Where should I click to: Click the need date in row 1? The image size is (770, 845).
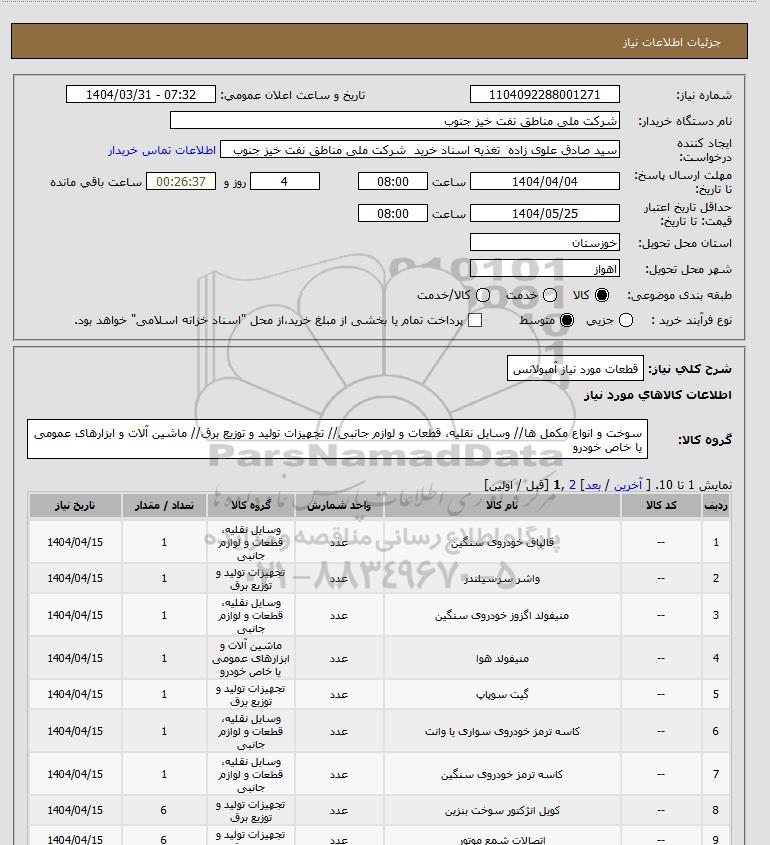[75, 543]
